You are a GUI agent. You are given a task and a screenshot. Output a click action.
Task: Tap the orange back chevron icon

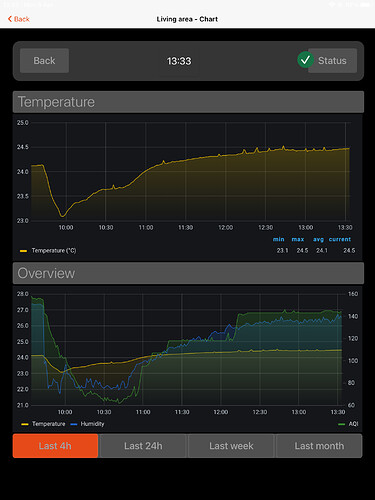click(x=10, y=19)
